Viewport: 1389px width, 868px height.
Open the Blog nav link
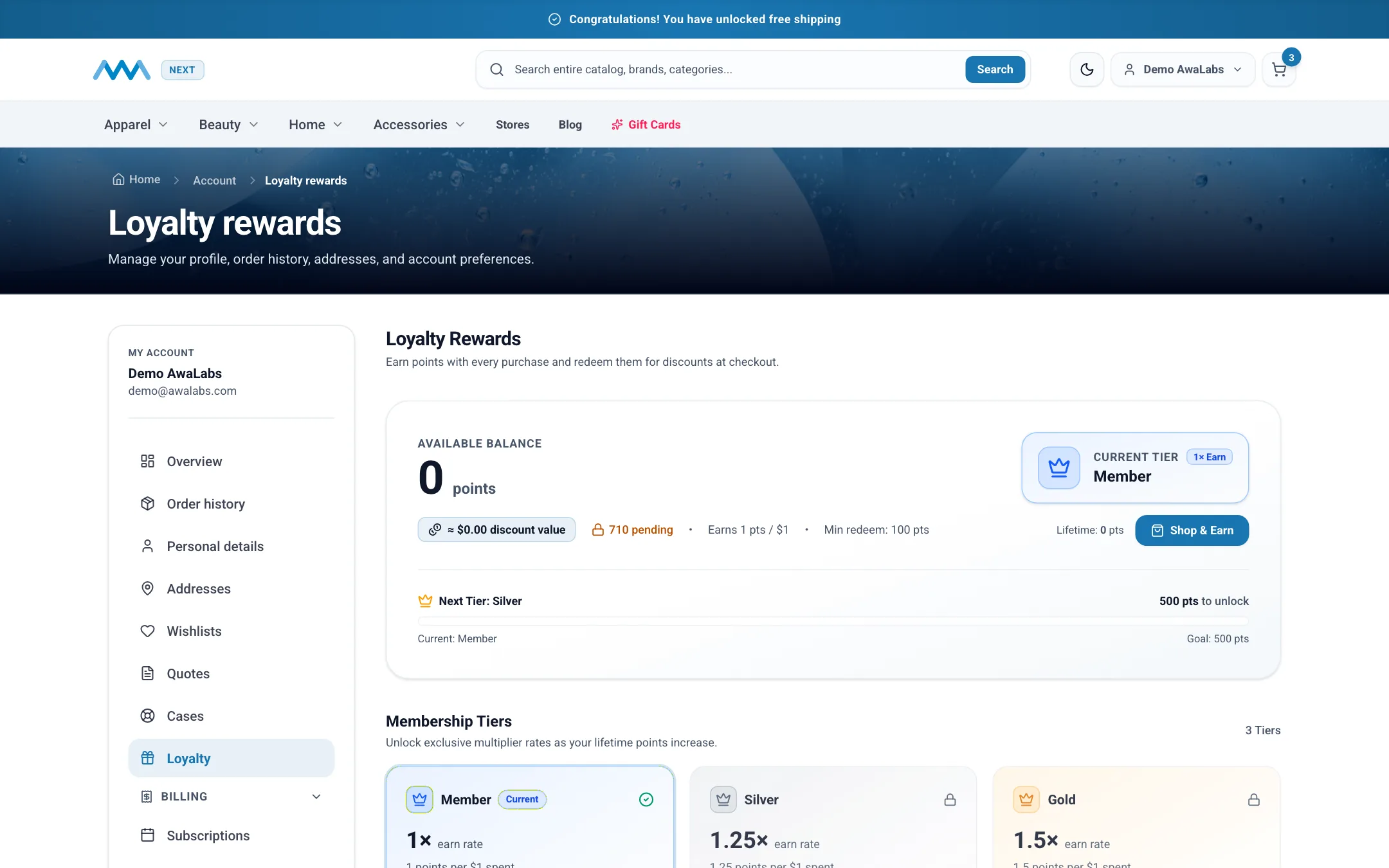click(570, 124)
